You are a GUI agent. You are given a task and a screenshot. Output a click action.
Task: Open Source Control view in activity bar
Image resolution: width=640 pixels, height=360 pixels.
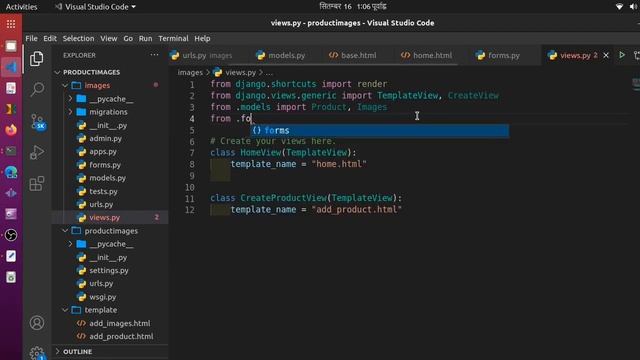click(38, 121)
